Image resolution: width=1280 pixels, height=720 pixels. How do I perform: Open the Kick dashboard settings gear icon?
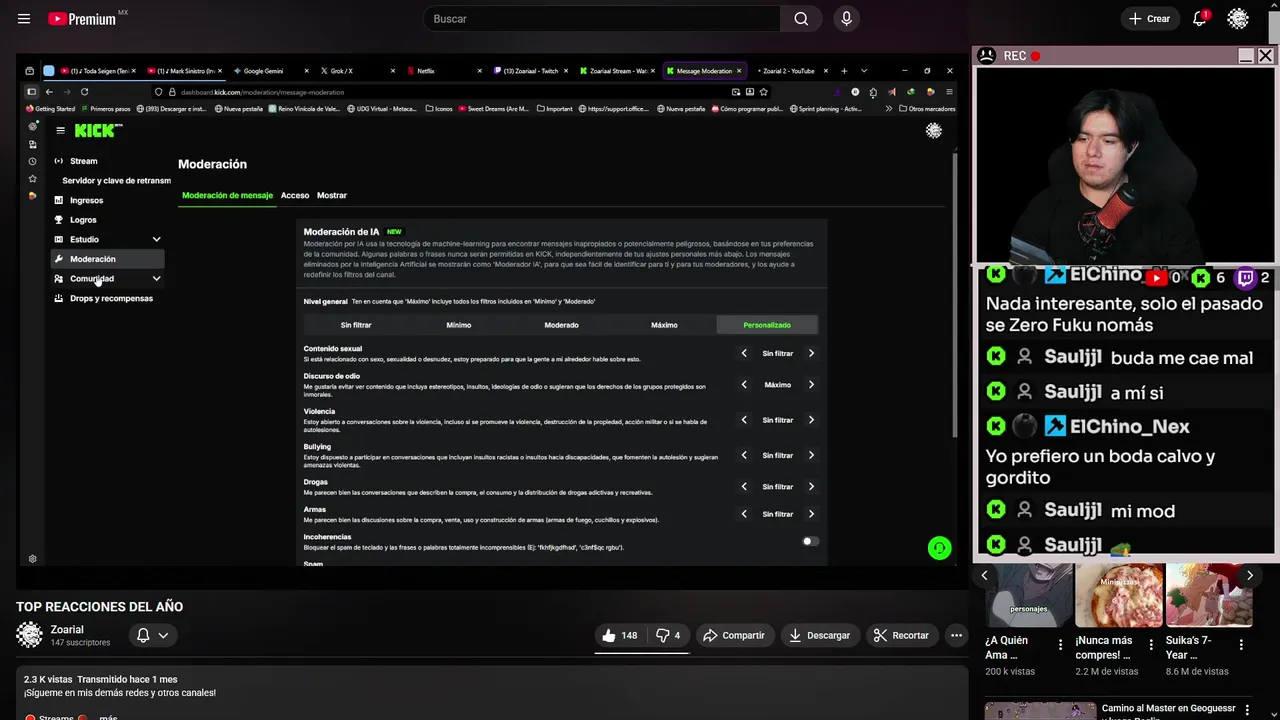(x=32, y=559)
